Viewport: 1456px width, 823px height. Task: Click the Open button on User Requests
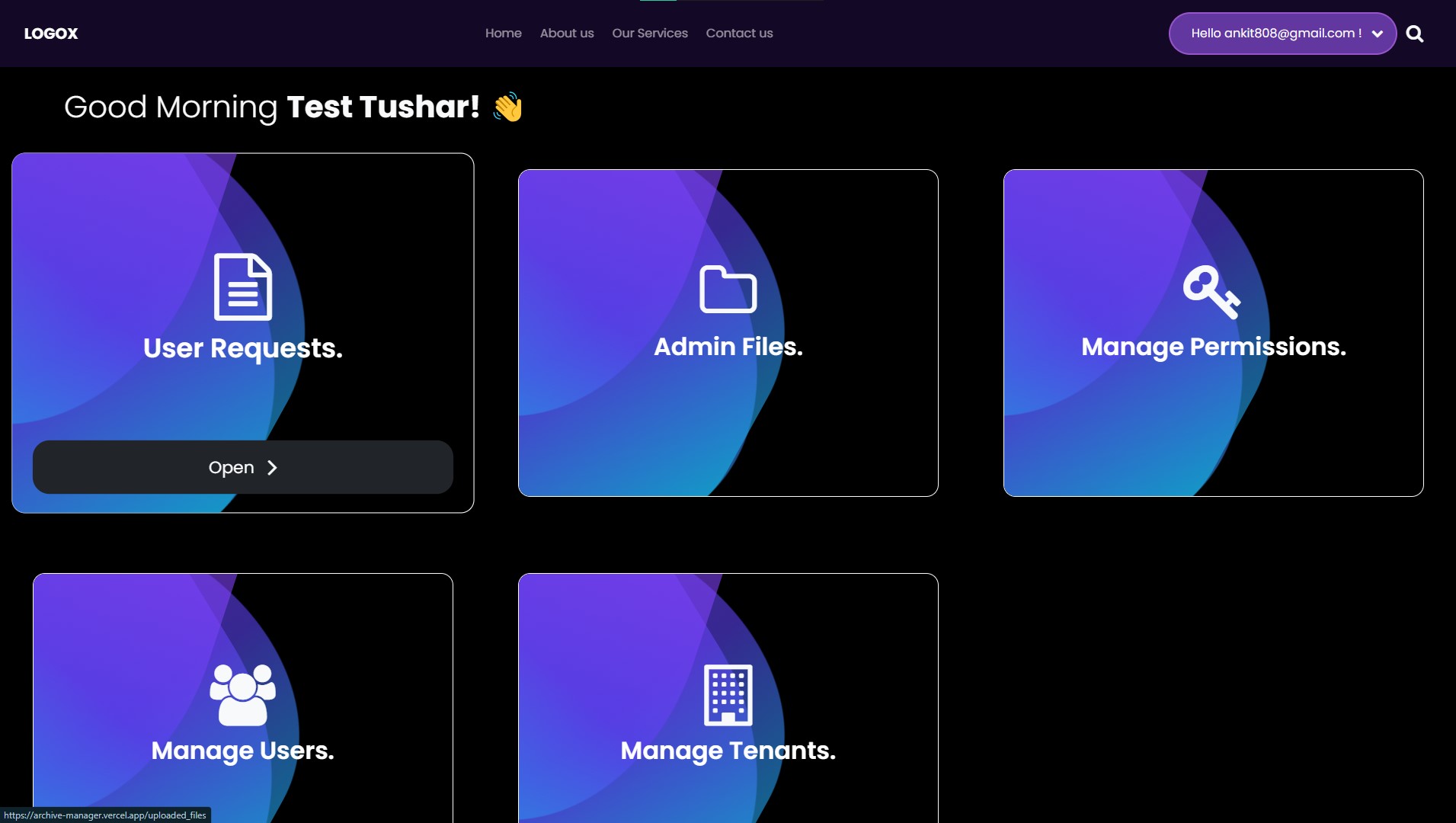(243, 467)
